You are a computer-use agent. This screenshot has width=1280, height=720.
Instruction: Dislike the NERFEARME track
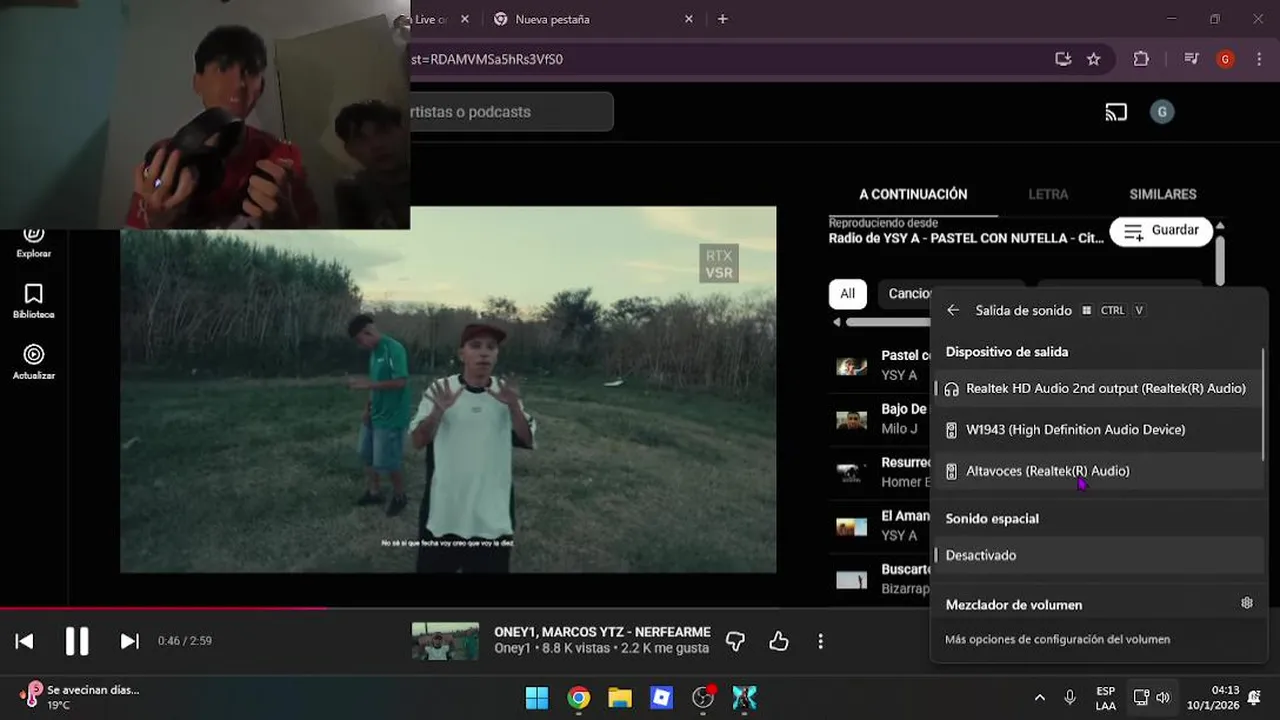click(x=735, y=641)
